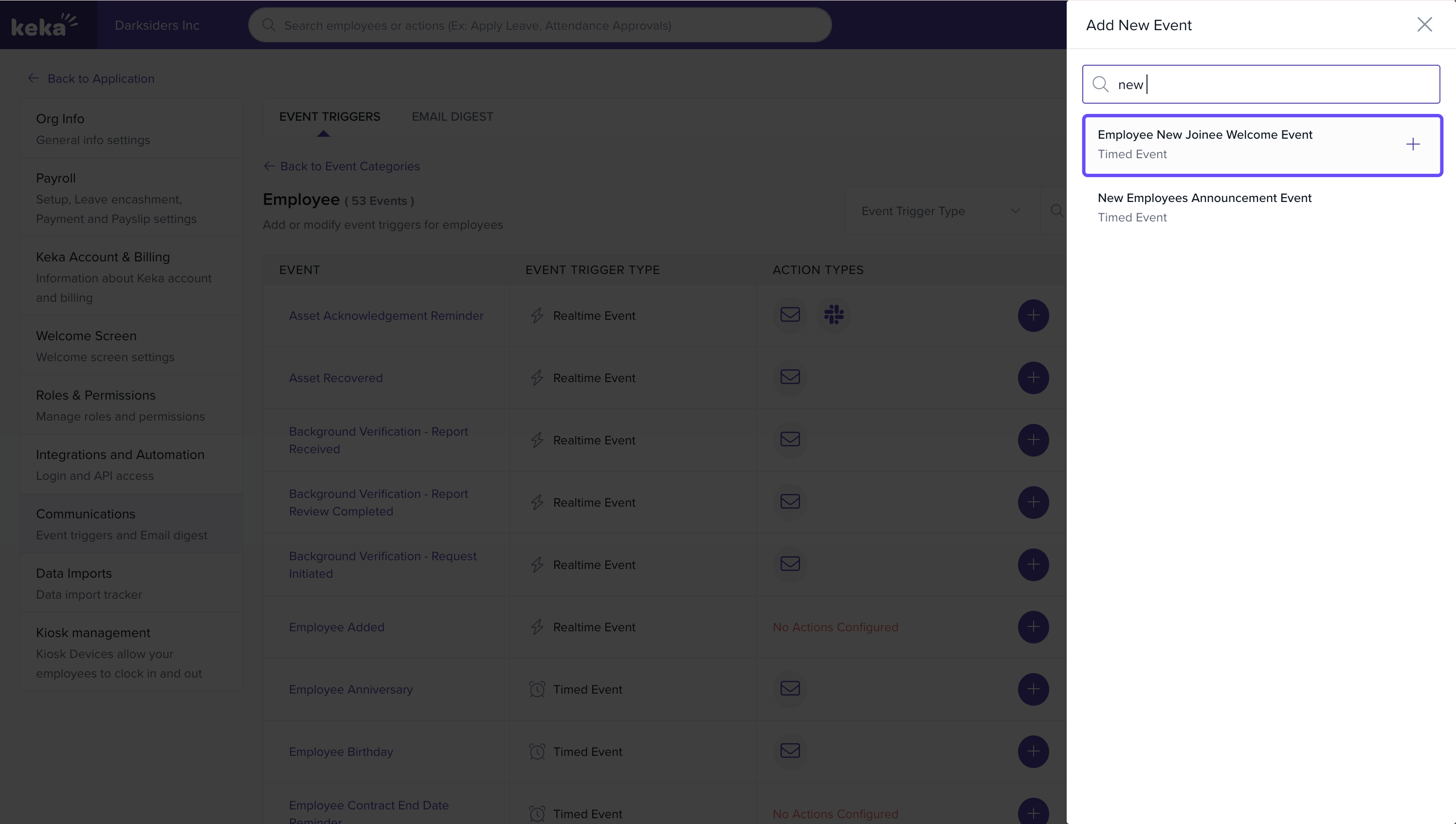Screen dimensions: 1456x824
Task: Click add action plus for Employee Added
Action: pyautogui.click(x=1033, y=626)
